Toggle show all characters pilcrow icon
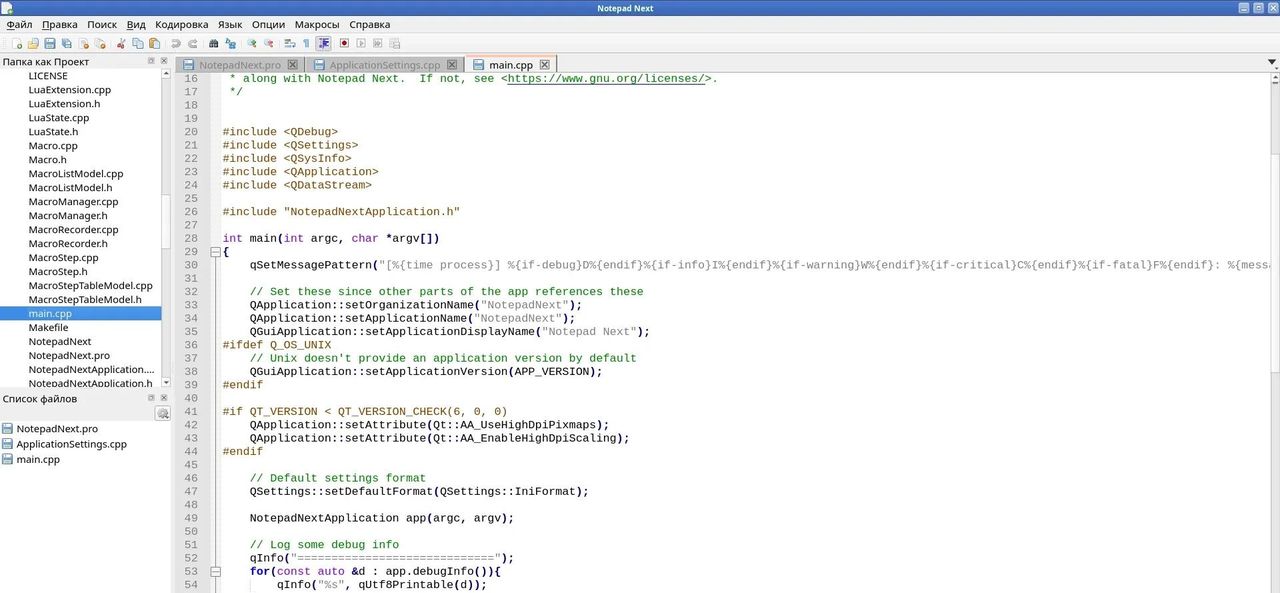Screen dimensions: 1280x593 (306, 44)
